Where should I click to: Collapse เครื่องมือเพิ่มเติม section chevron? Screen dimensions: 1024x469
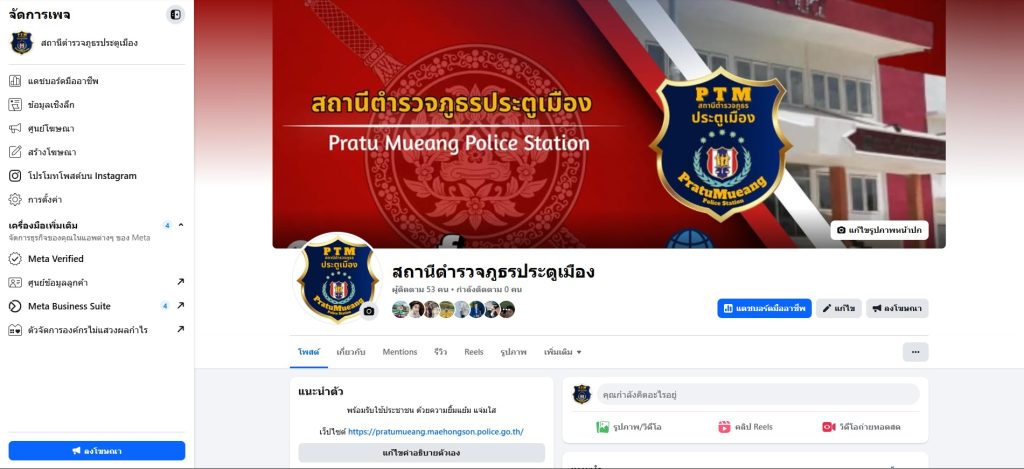pyautogui.click(x=181, y=225)
